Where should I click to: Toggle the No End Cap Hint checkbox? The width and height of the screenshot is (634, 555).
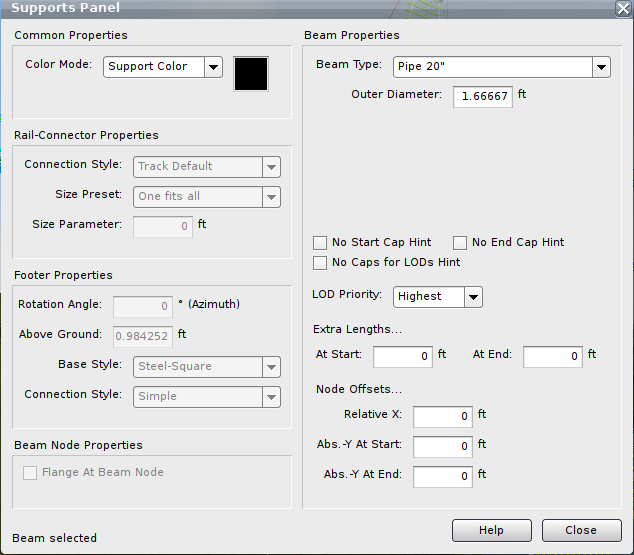point(460,243)
